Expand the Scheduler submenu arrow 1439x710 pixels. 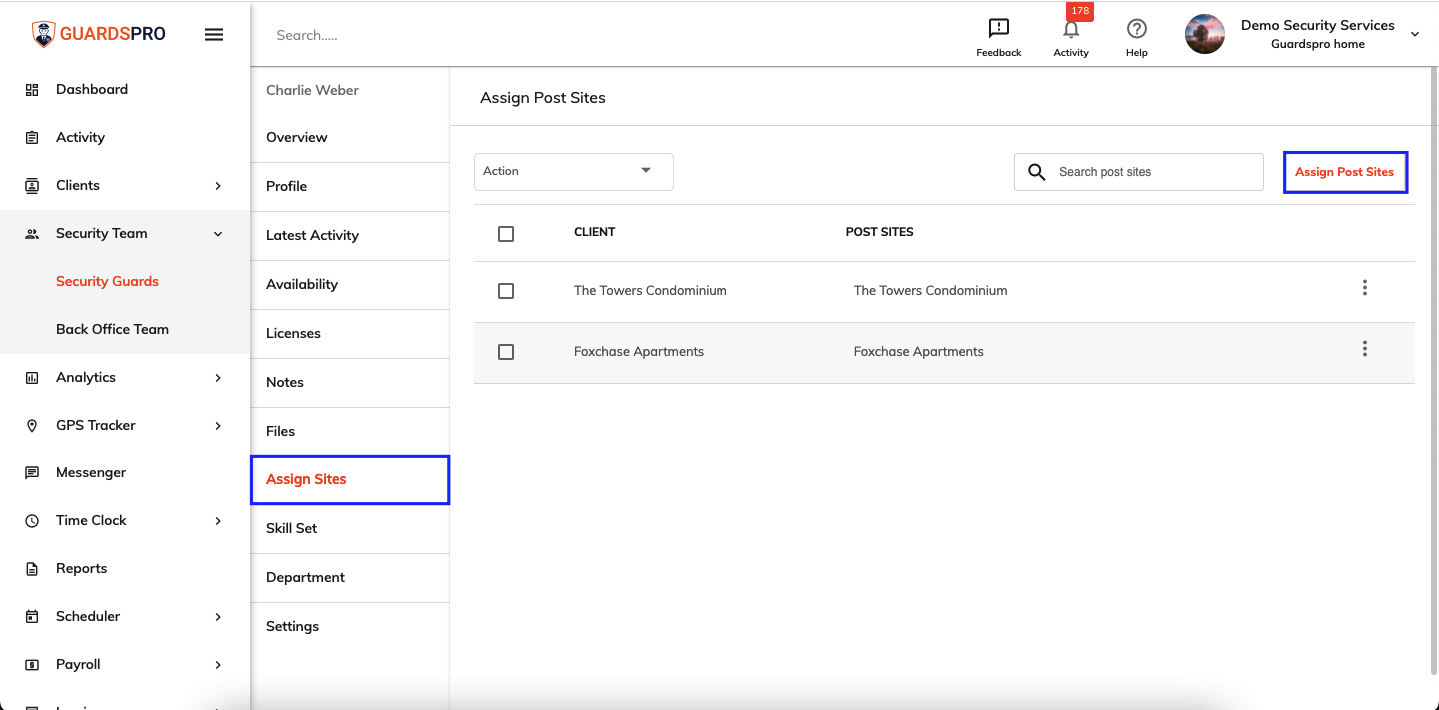coord(218,617)
